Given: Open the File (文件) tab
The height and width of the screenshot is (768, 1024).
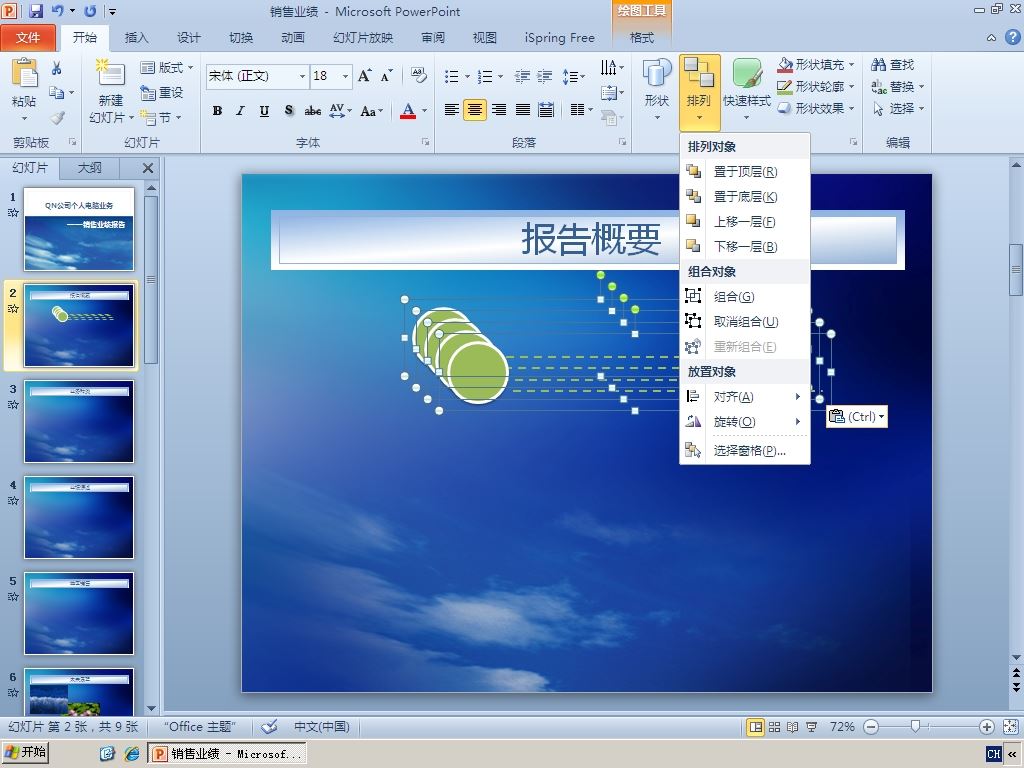Looking at the screenshot, I should click(28, 38).
